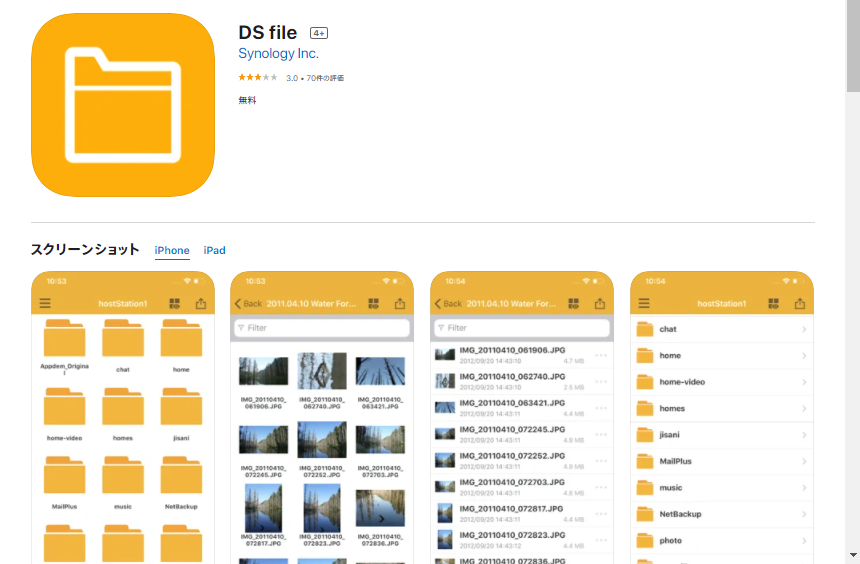
Task: Select the iPhone screenshots tab
Action: pyautogui.click(x=172, y=250)
